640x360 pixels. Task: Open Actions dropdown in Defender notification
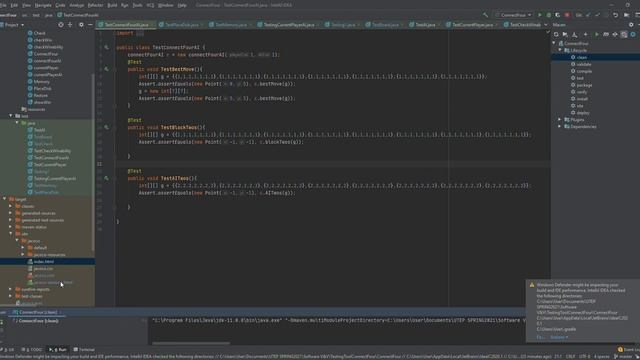(x=559, y=337)
